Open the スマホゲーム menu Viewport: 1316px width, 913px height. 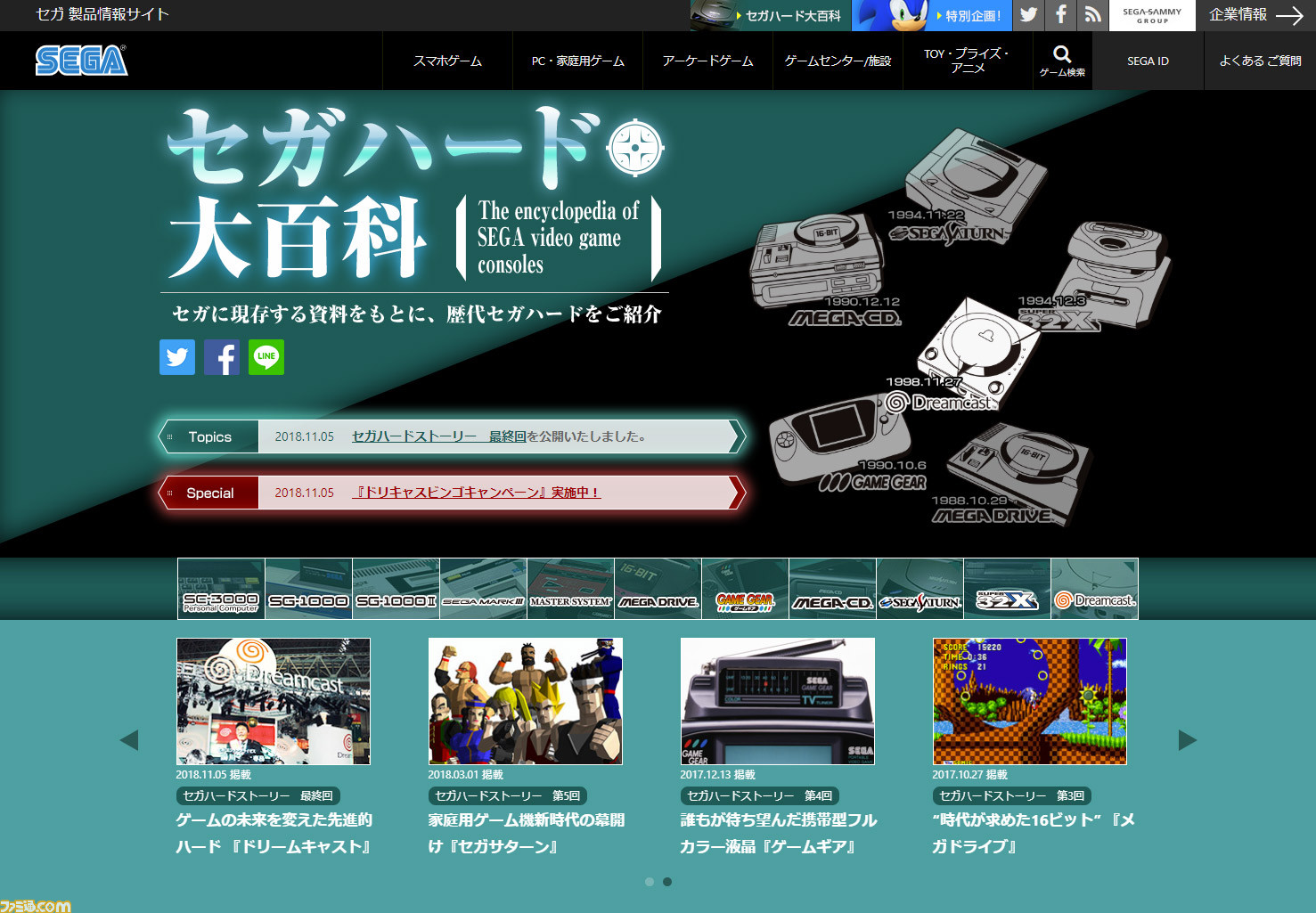(447, 61)
